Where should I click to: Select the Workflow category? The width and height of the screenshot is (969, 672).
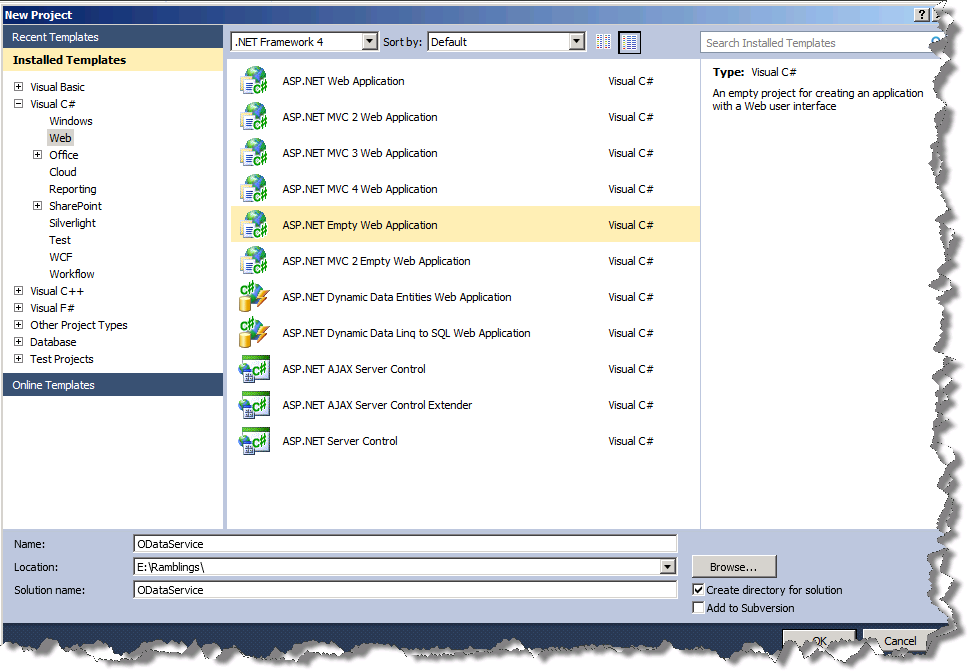click(72, 274)
